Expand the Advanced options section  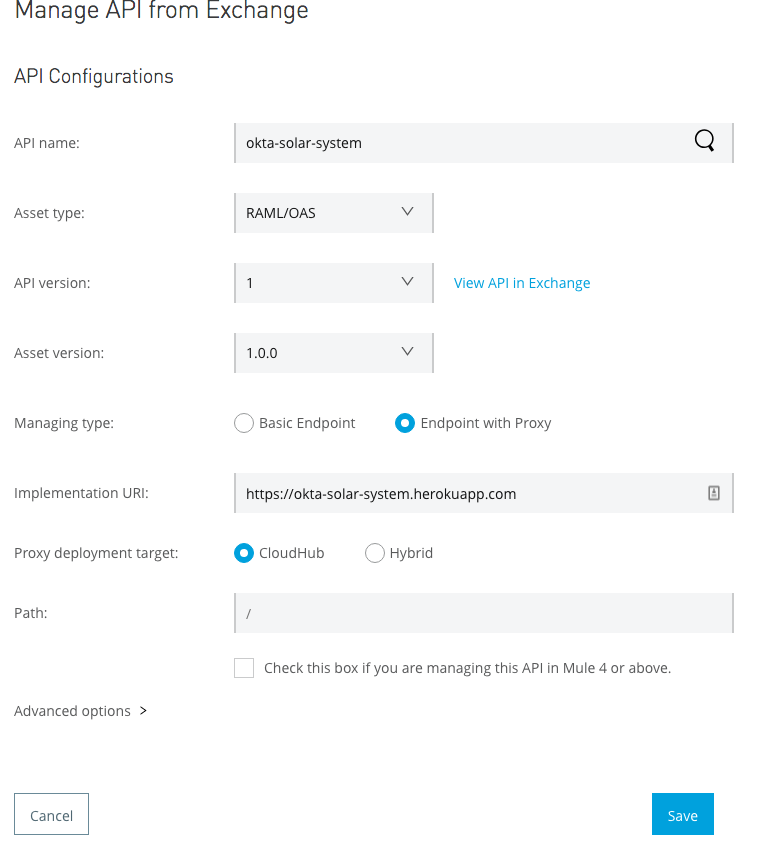(81, 711)
